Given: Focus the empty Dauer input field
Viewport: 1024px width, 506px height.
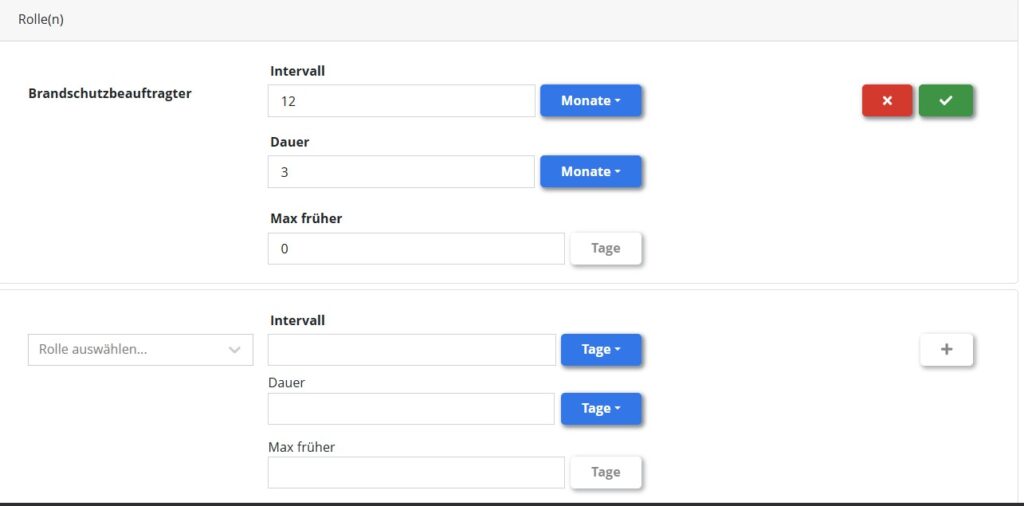Looking at the screenshot, I should pyautogui.click(x=411, y=409).
